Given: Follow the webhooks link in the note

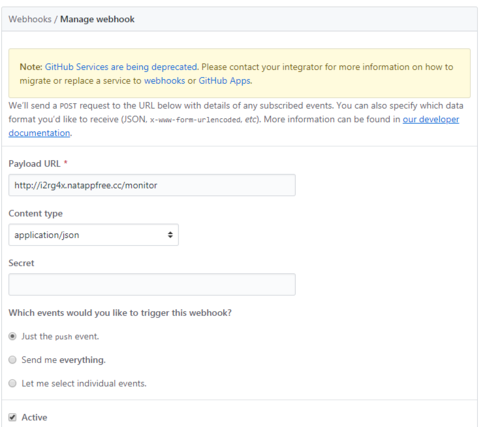Looking at the screenshot, I should [164, 81].
